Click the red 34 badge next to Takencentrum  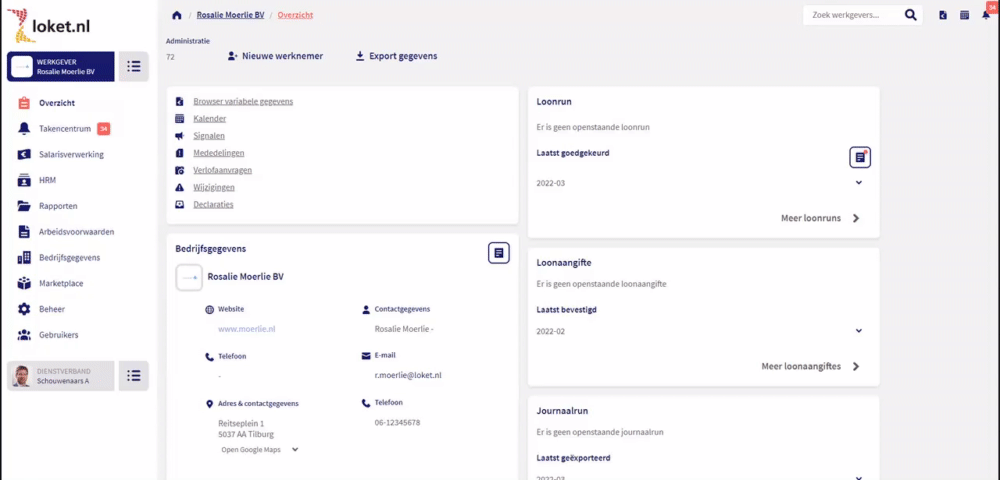(103, 129)
